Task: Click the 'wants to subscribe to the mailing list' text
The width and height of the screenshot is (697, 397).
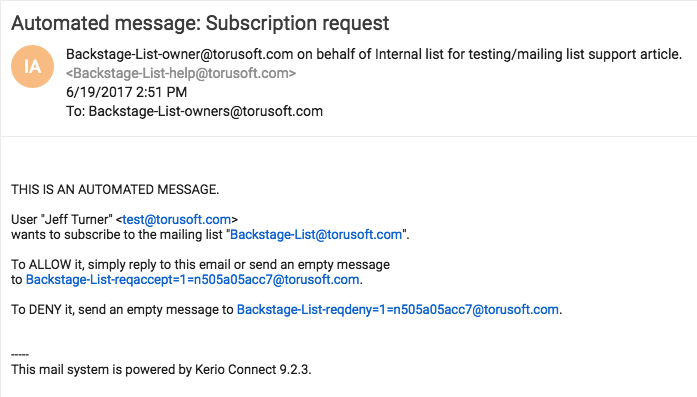Action: (x=117, y=234)
